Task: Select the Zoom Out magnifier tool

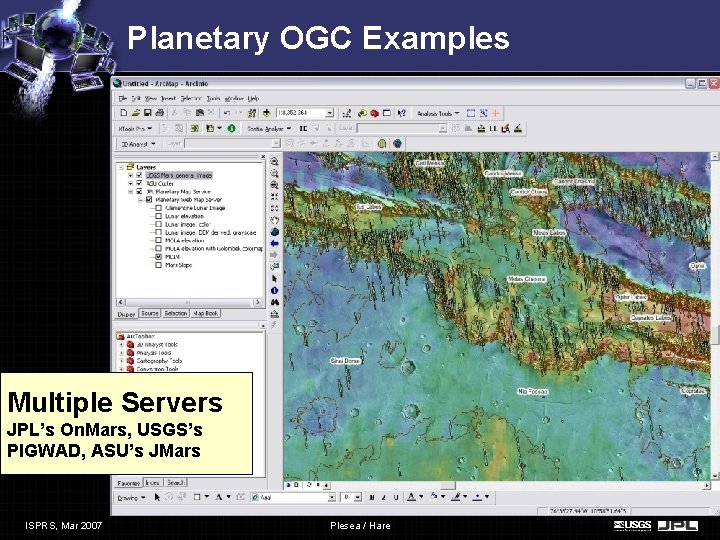Action: (x=275, y=174)
